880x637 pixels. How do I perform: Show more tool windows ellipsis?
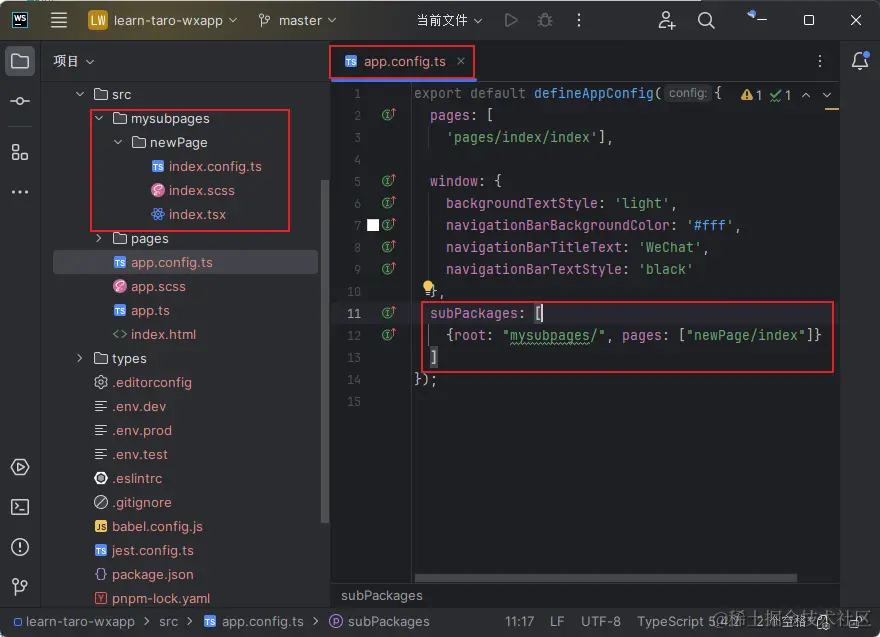point(20,192)
